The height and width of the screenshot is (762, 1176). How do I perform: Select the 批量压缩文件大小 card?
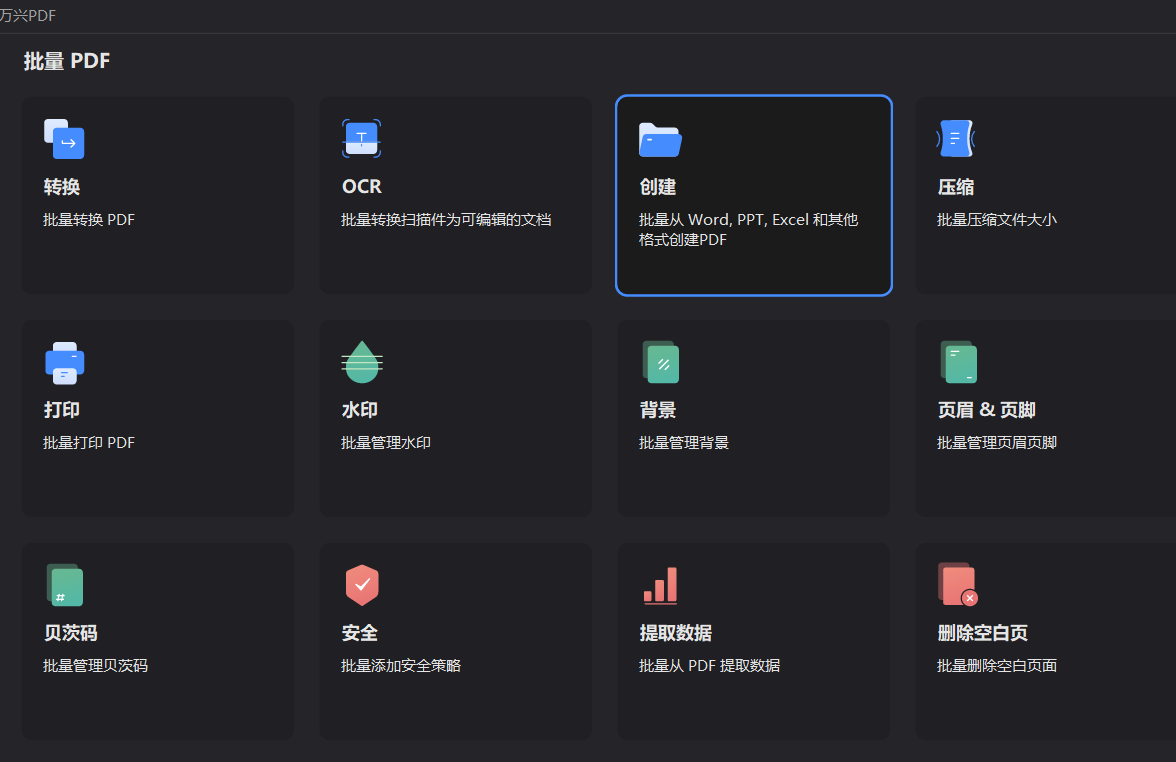click(1050, 195)
